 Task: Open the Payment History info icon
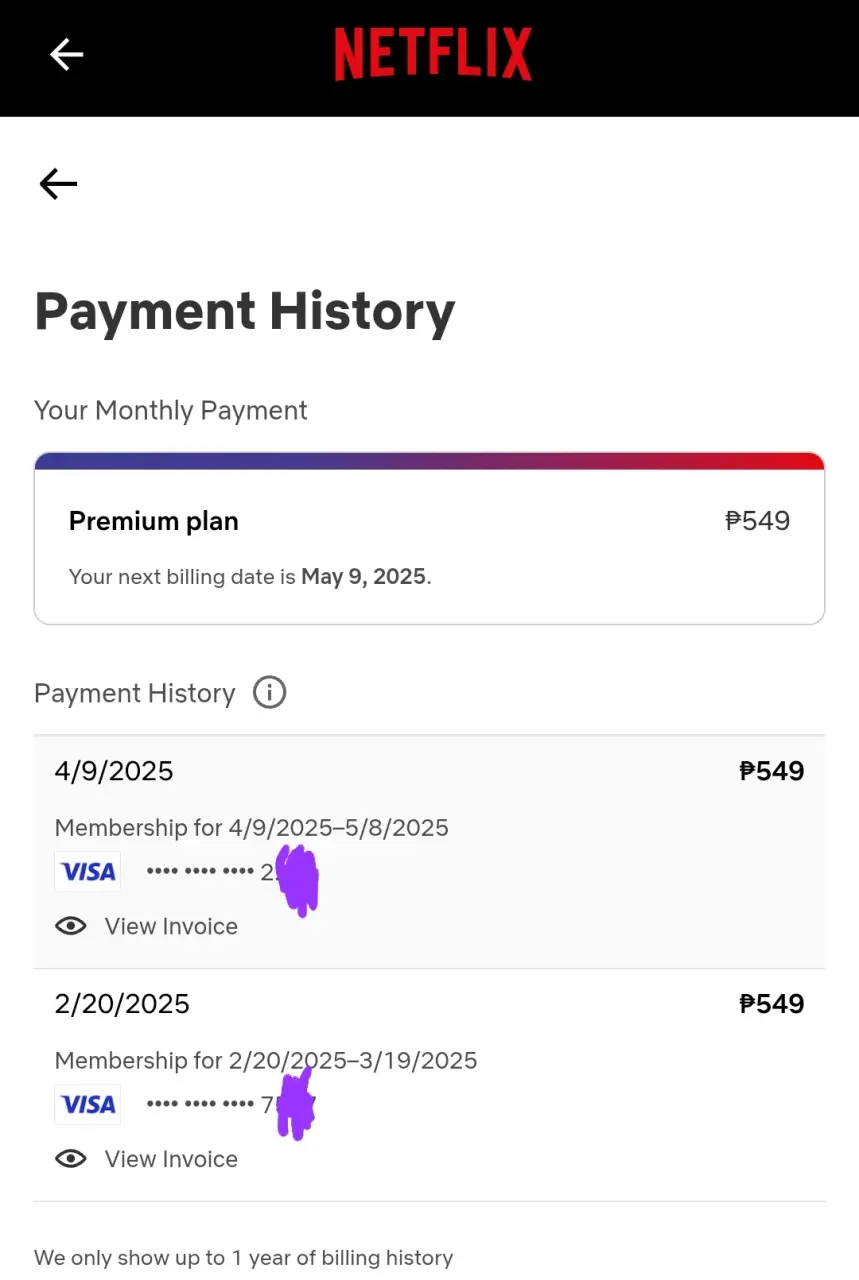[x=269, y=692]
